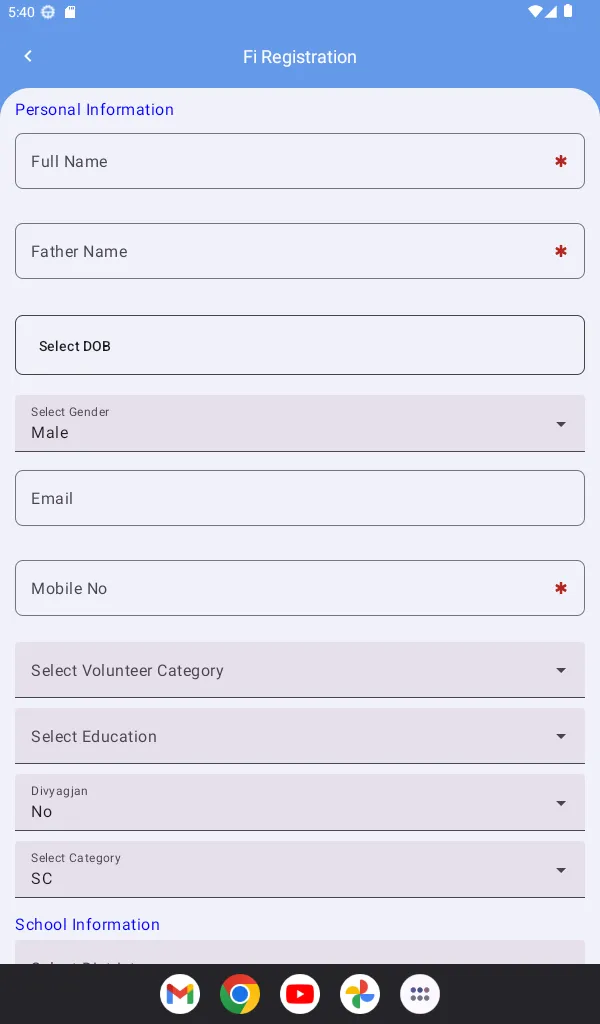The width and height of the screenshot is (600, 1024).
Task: Open the YouTube app icon
Action: pyautogui.click(x=300, y=994)
